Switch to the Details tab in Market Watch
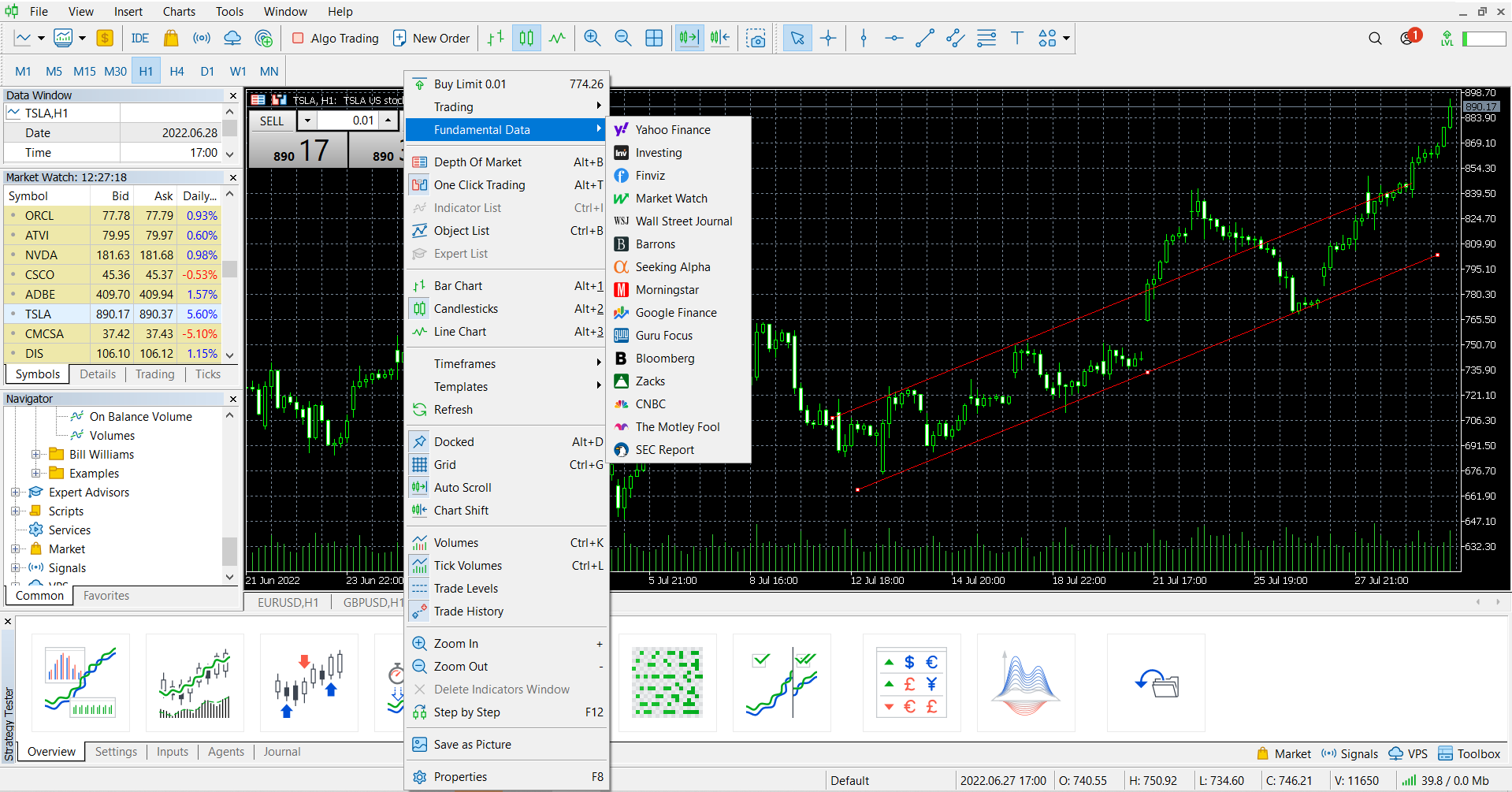The width and height of the screenshot is (1512, 792). point(98,374)
